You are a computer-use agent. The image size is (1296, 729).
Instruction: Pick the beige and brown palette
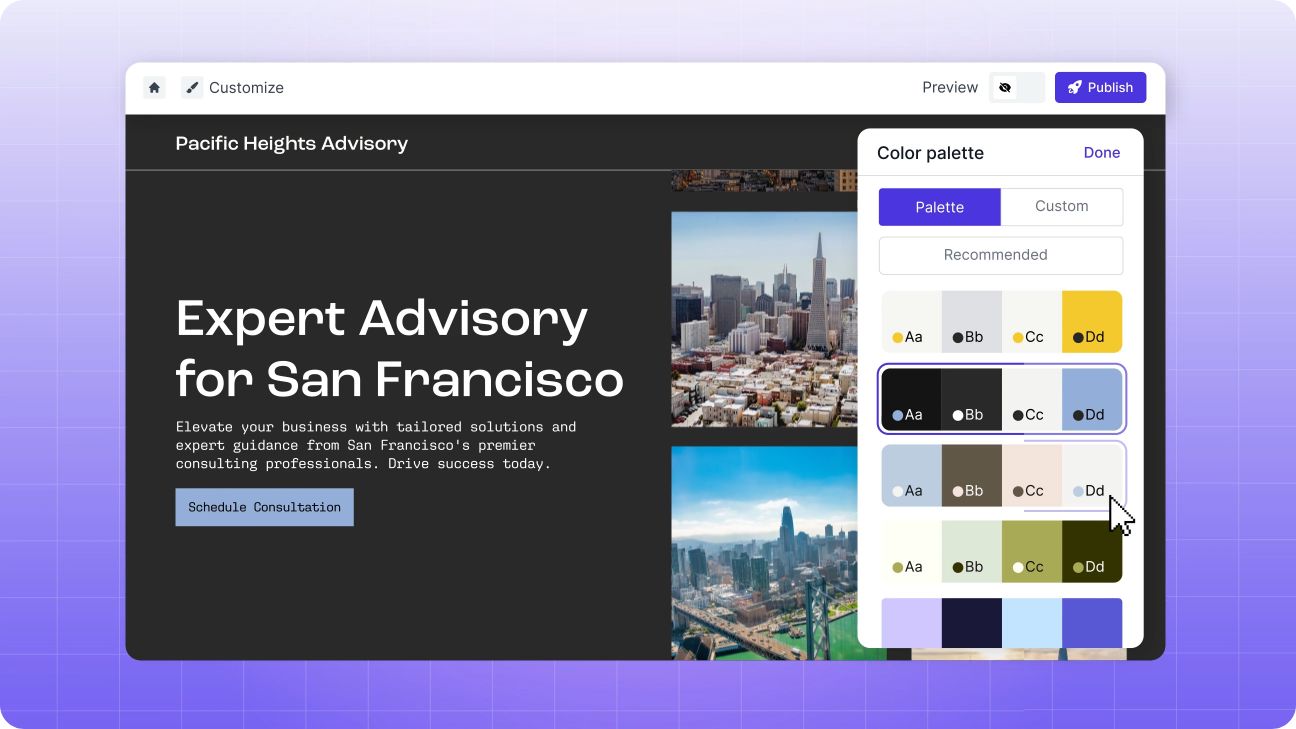click(x=1002, y=475)
